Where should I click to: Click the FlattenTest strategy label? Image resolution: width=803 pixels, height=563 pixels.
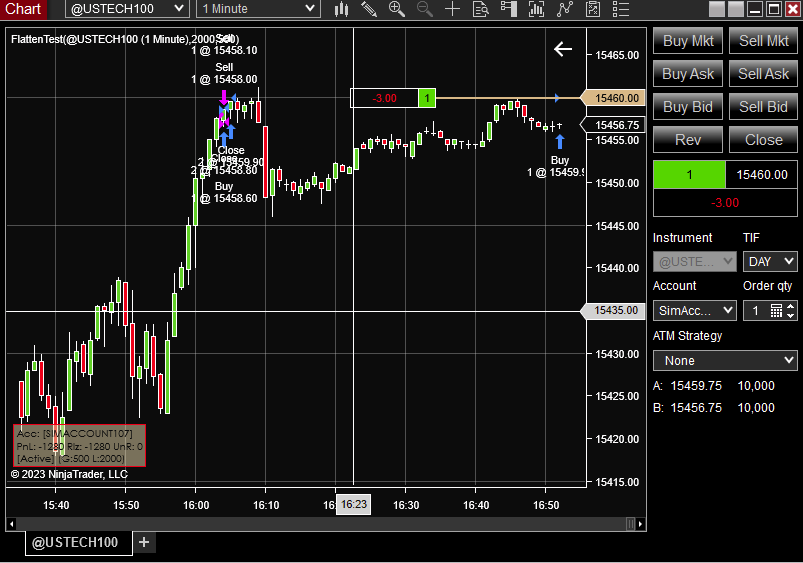(x=124, y=39)
